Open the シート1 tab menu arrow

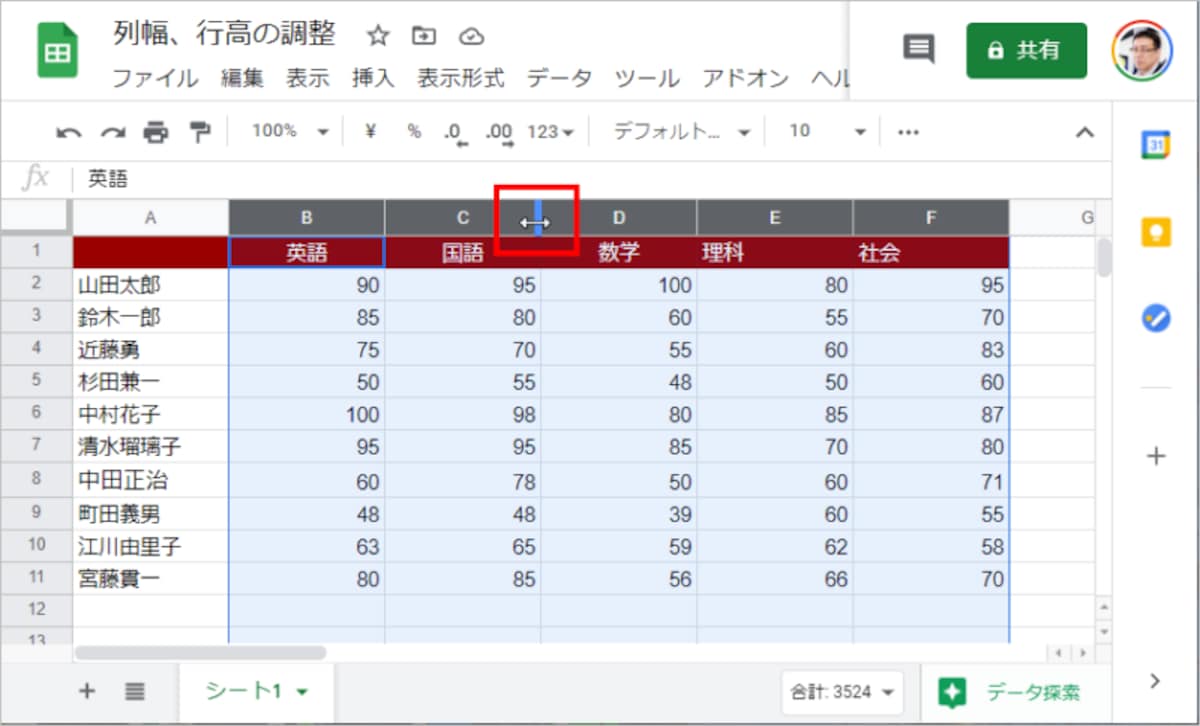pos(302,691)
